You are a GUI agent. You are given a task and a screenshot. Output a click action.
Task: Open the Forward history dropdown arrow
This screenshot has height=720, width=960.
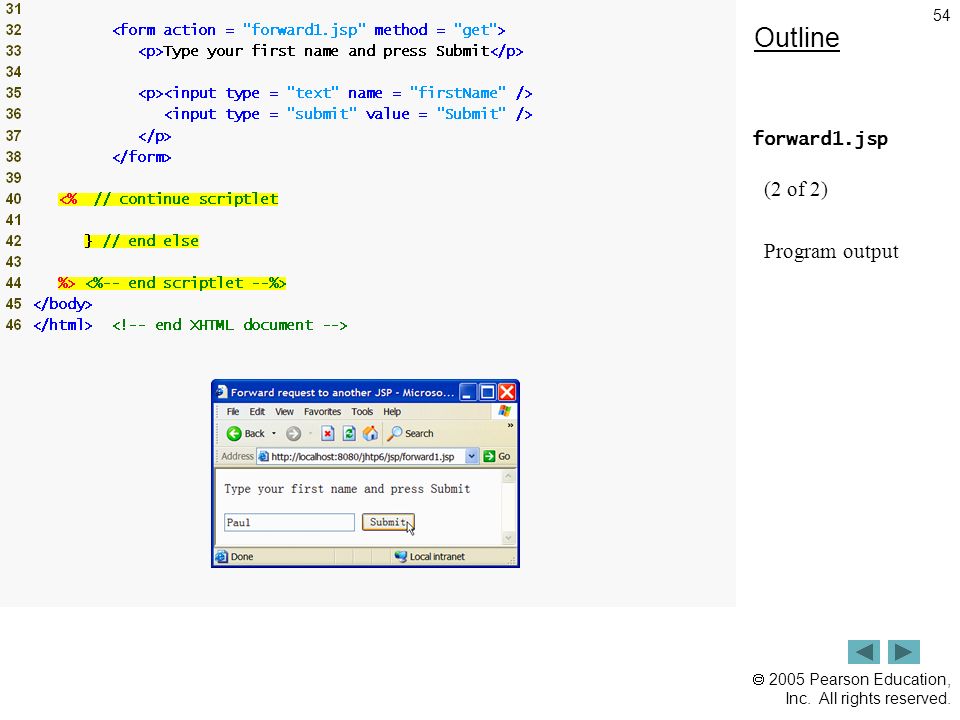click(x=310, y=433)
